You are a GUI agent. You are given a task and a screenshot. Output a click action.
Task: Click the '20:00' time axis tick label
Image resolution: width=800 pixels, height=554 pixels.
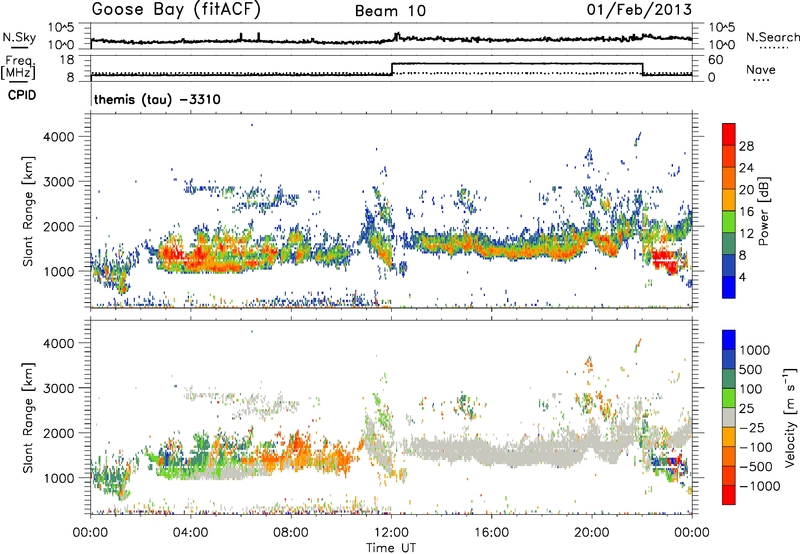pyautogui.click(x=592, y=533)
